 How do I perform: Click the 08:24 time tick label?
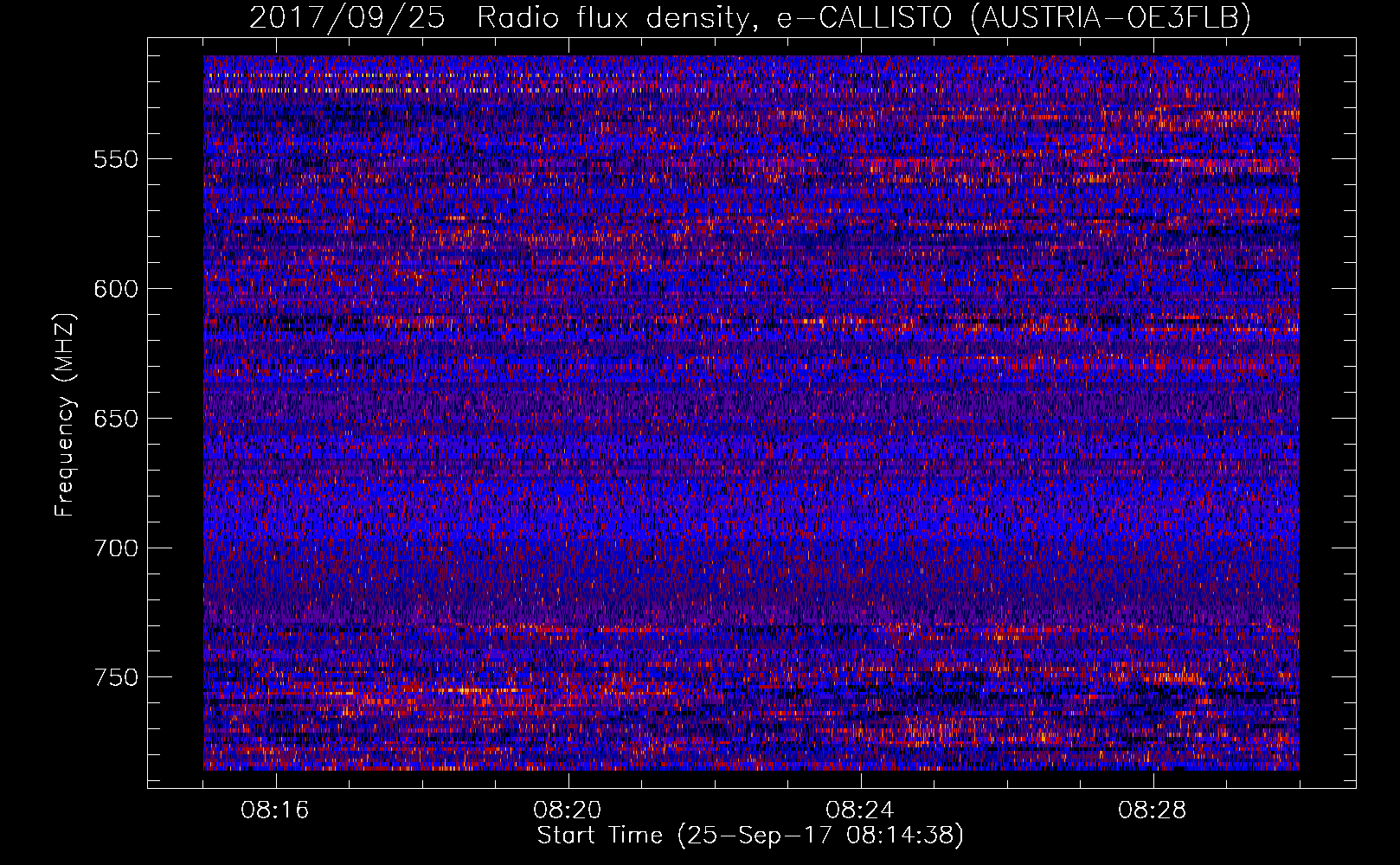[x=860, y=811]
